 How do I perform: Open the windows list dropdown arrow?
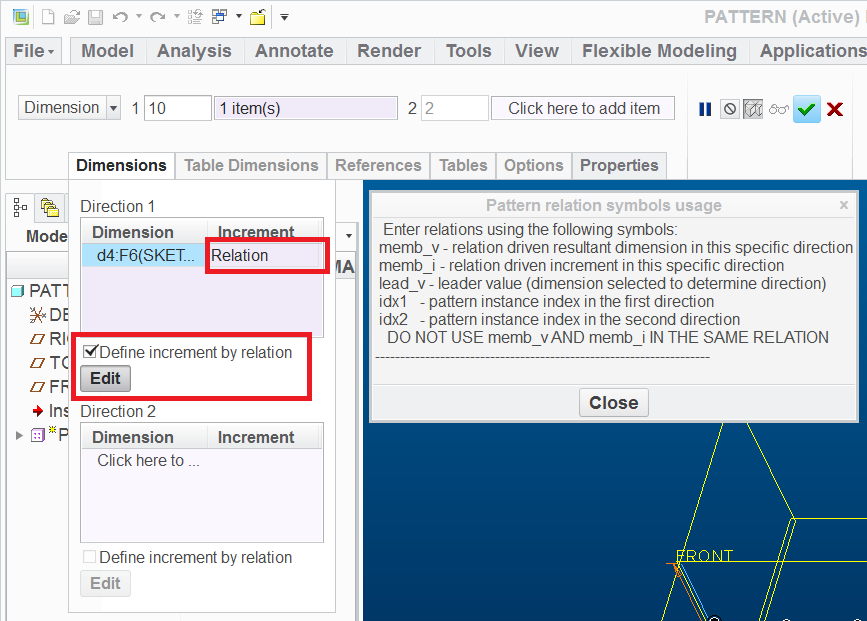click(x=239, y=17)
